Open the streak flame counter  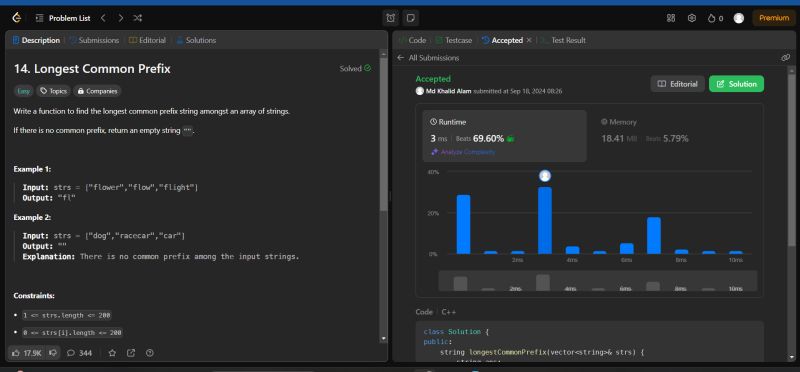pos(715,18)
